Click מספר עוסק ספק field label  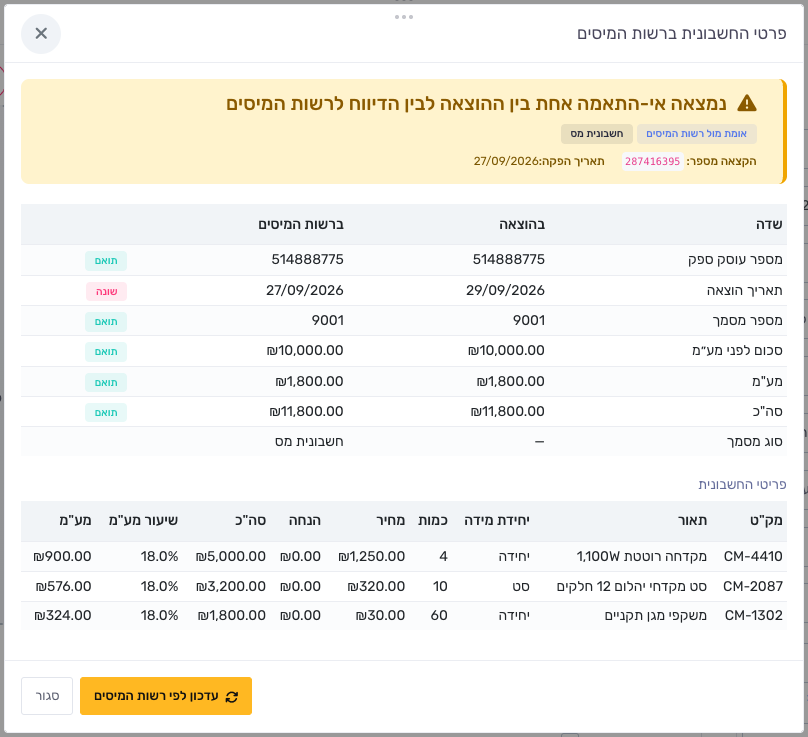tap(735, 259)
